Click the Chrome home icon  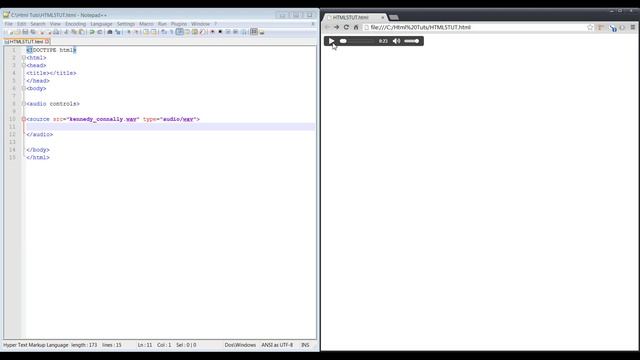coord(356,27)
